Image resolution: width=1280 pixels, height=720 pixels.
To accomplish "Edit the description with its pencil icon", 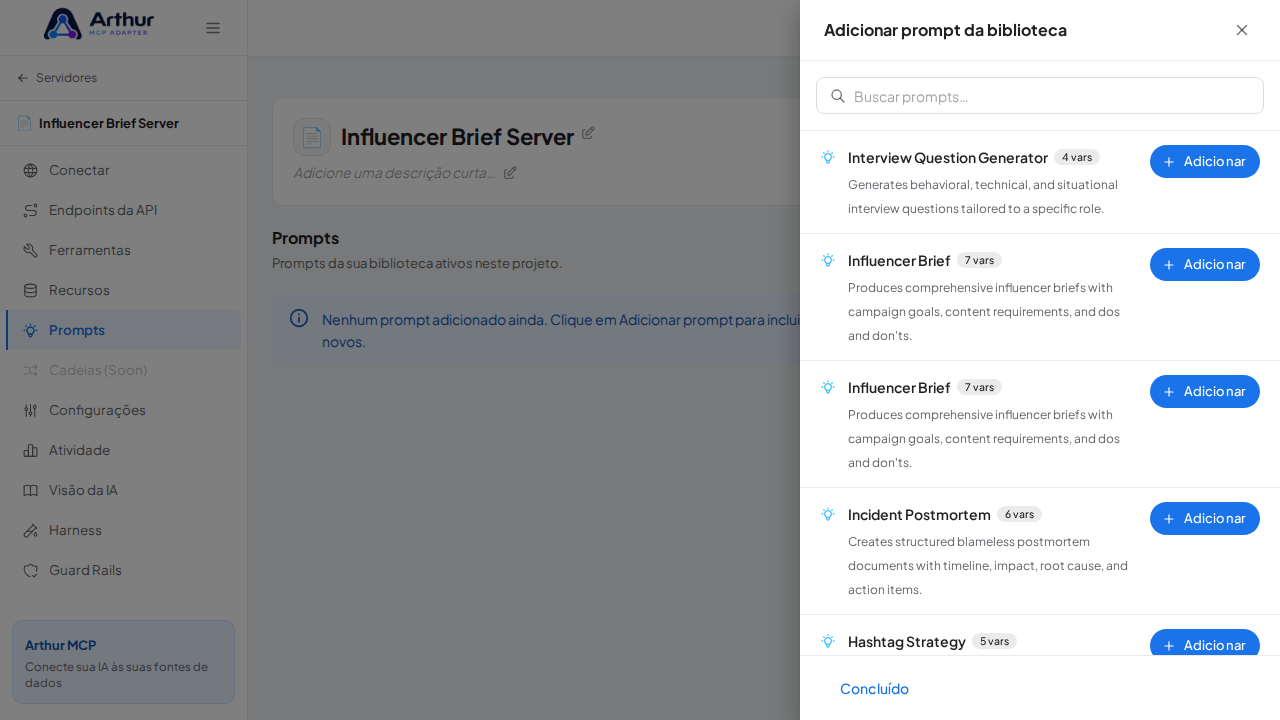I will (x=510, y=172).
